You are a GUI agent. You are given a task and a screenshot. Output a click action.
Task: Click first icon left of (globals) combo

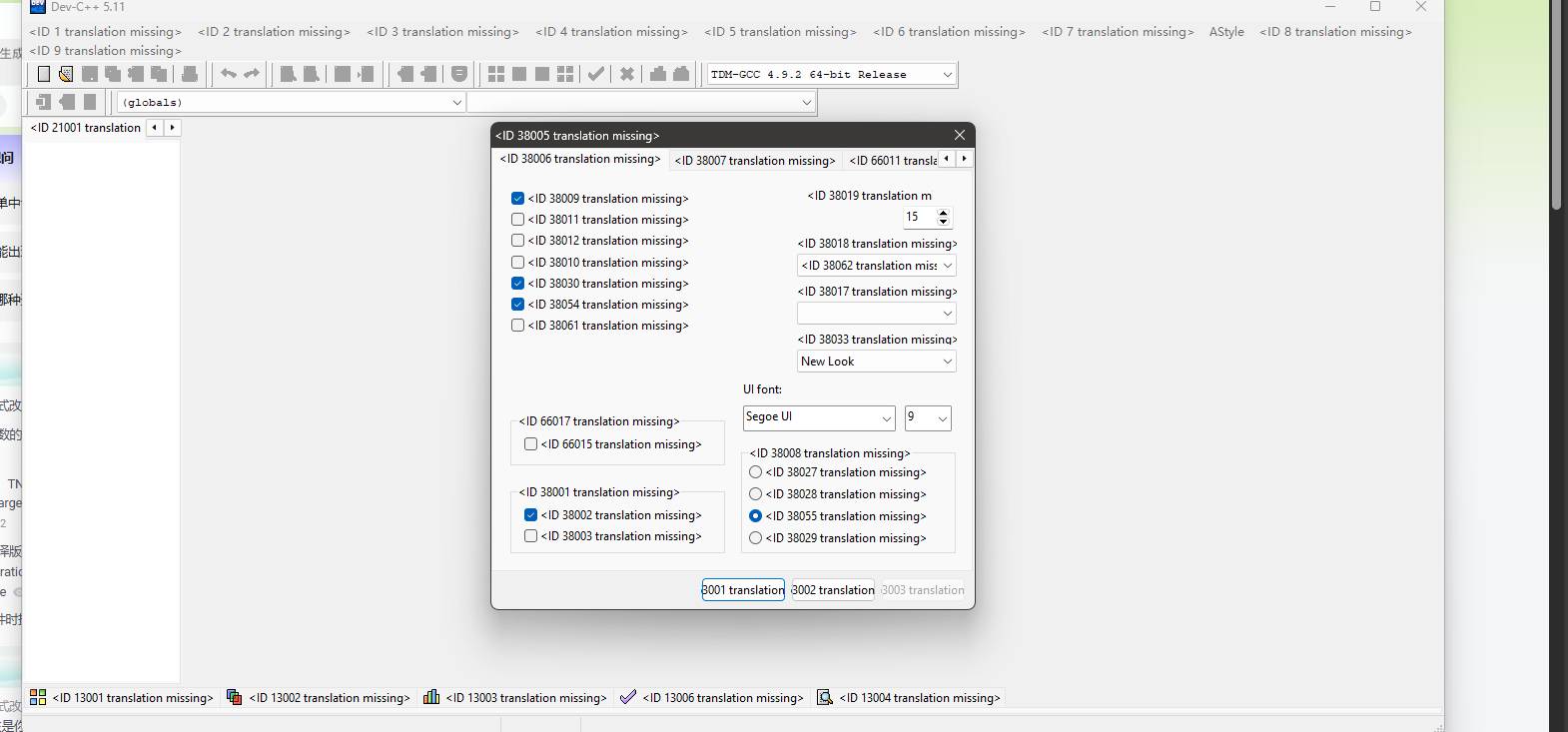pos(44,102)
